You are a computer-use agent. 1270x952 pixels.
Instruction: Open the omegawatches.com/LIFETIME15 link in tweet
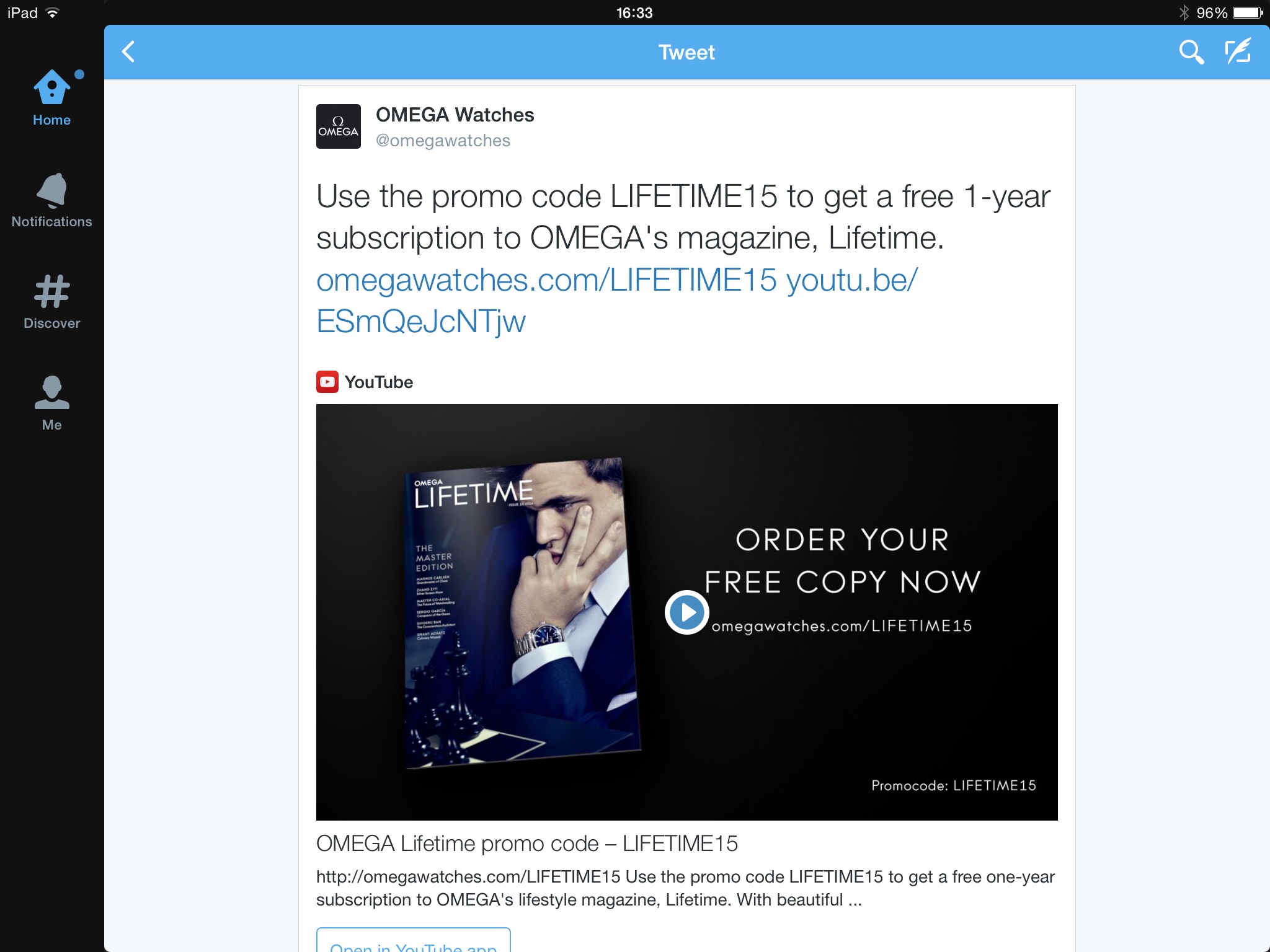(x=546, y=280)
